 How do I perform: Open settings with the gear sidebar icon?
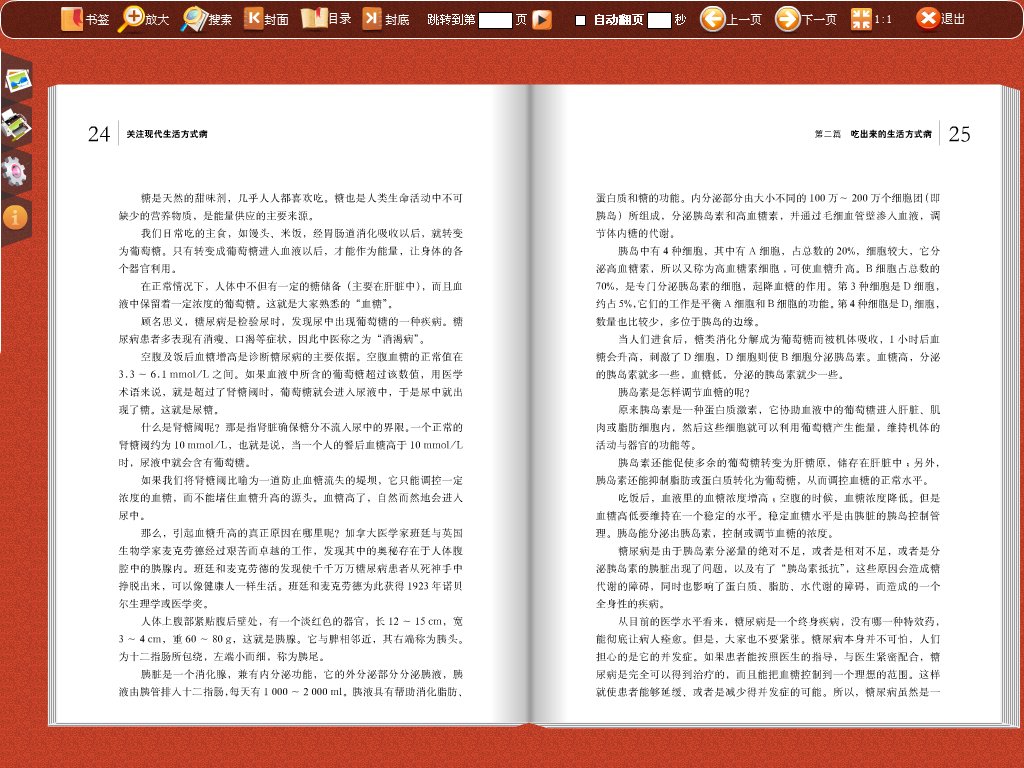click(x=14, y=171)
